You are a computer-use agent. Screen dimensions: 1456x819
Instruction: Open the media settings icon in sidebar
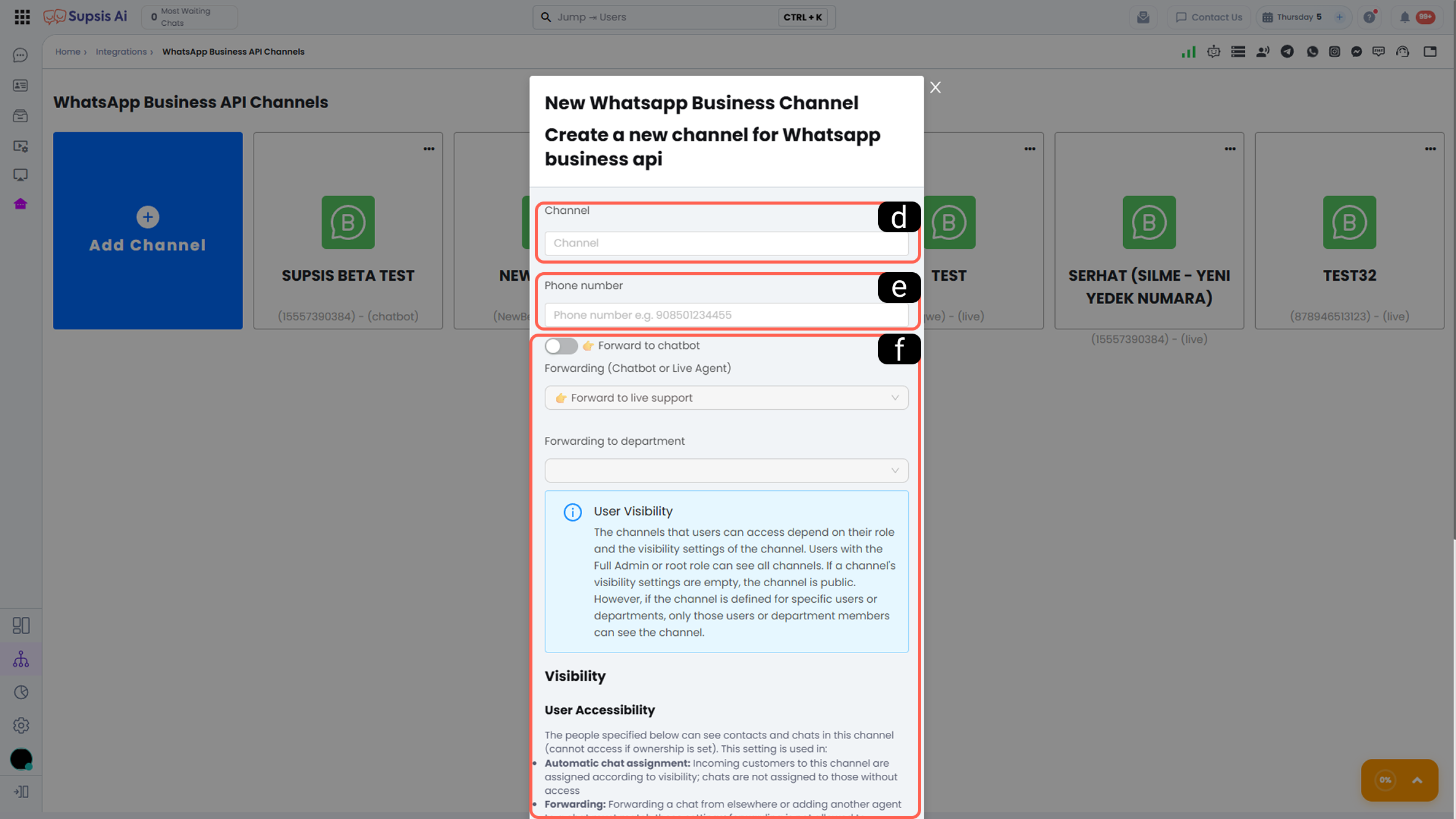click(20, 146)
